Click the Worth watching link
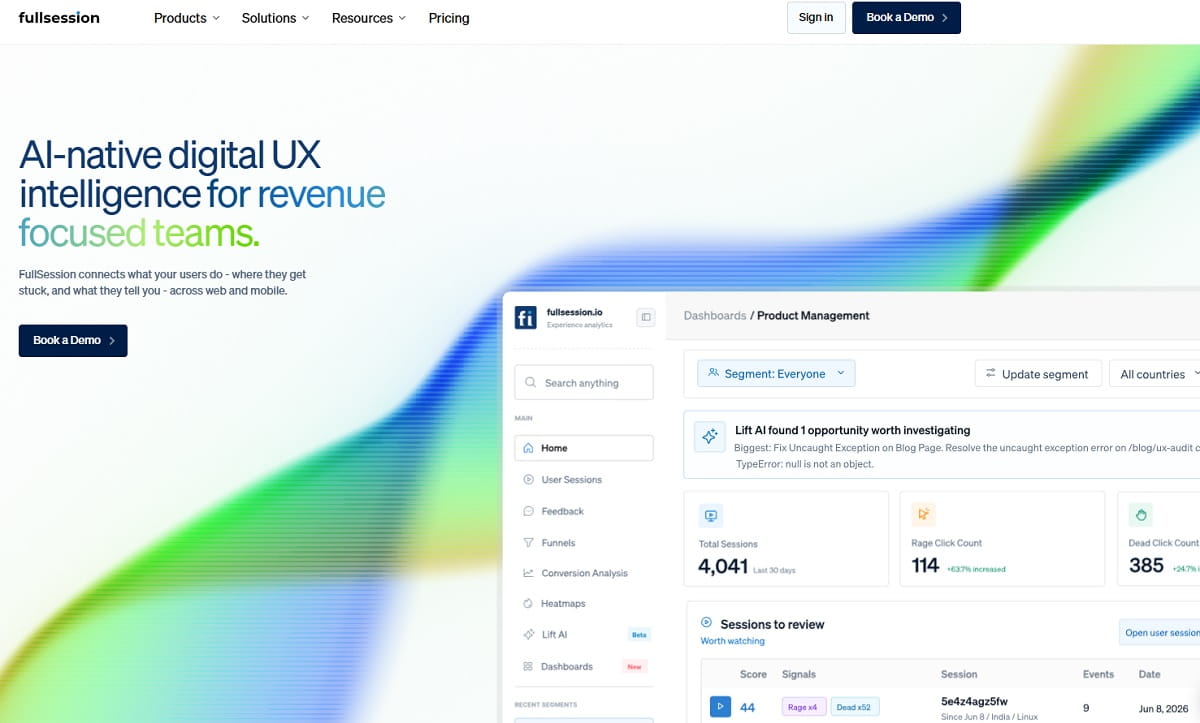 tap(732, 641)
